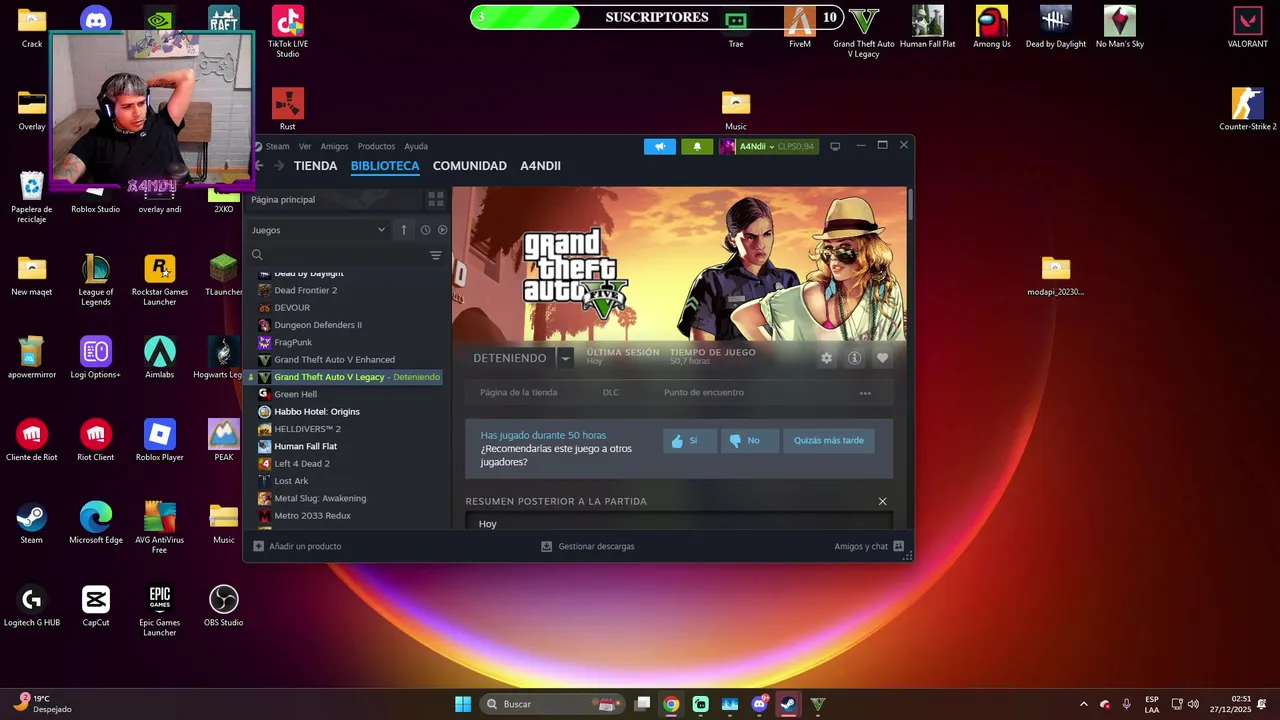The width and height of the screenshot is (1280, 720).
Task: Go forward in Steam navigation
Action: click(279, 166)
